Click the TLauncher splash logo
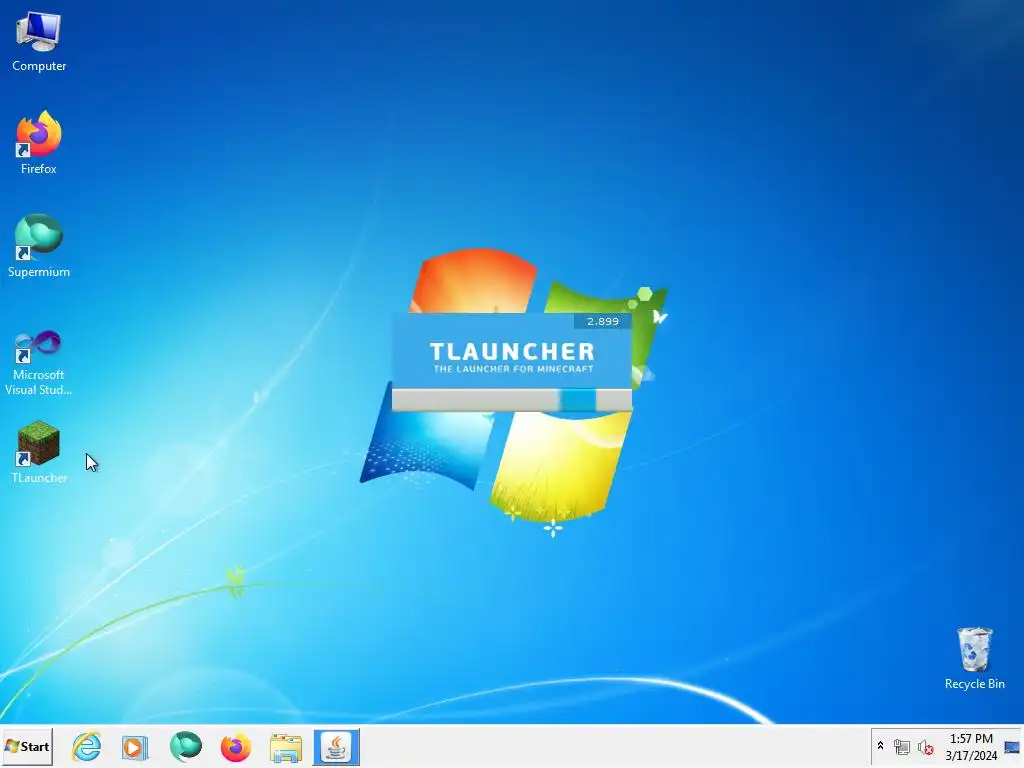The image size is (1024, 768). [x=512, y=357]
